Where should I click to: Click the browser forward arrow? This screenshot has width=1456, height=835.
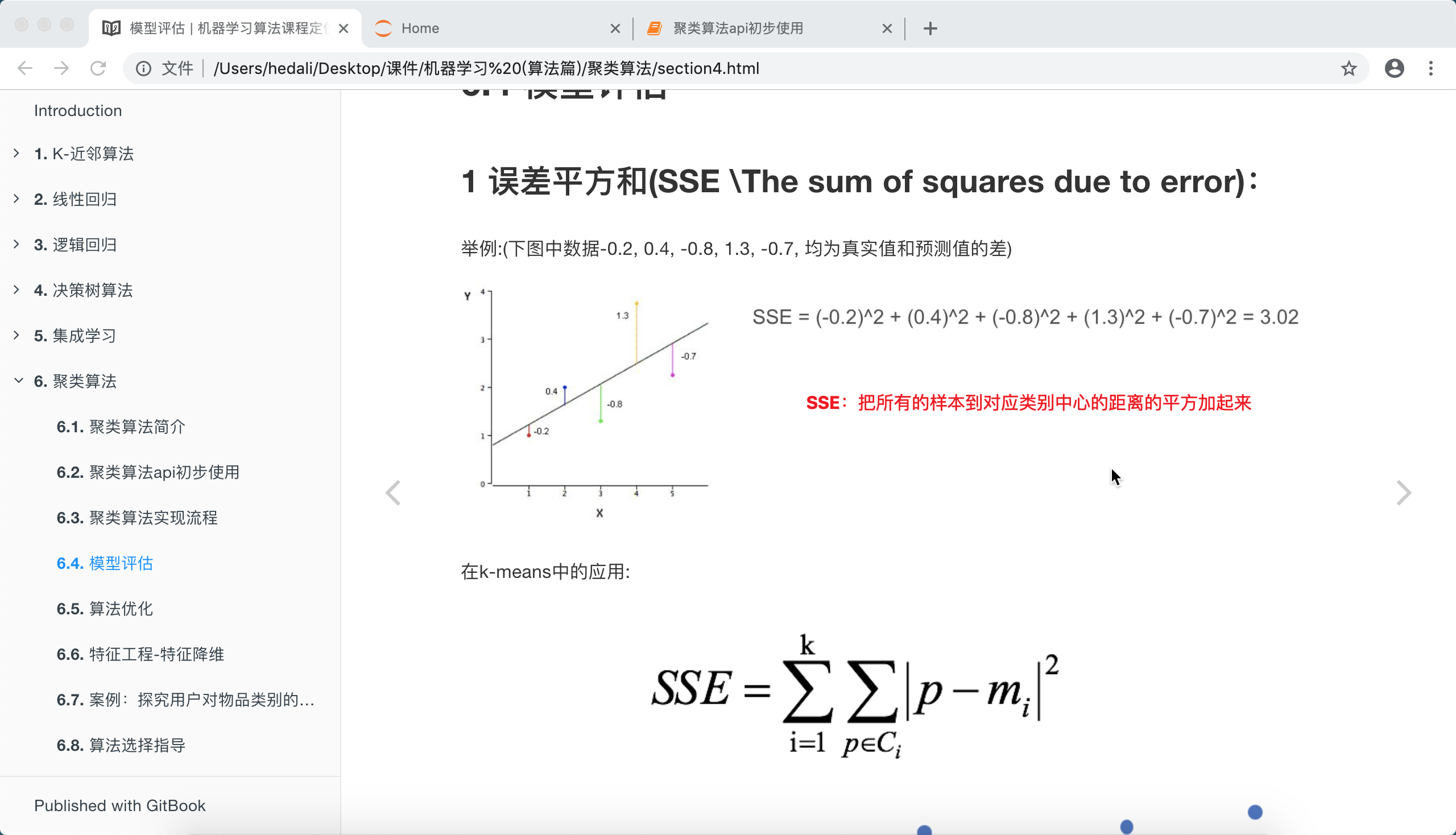[x=61, y=68]
